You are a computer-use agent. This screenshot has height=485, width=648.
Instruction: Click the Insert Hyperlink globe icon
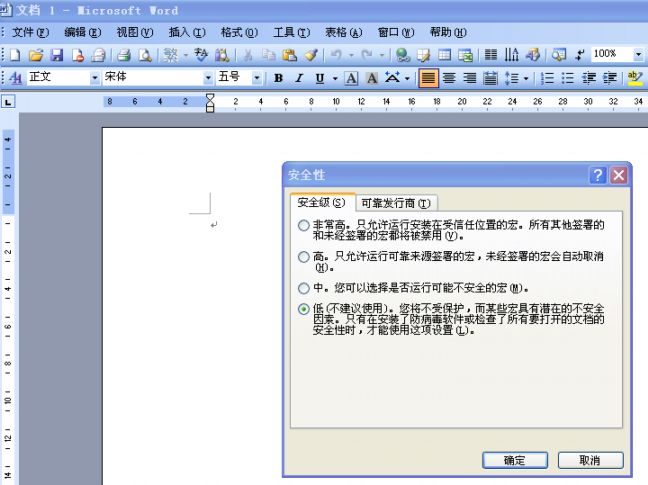[x=403, y=55]
